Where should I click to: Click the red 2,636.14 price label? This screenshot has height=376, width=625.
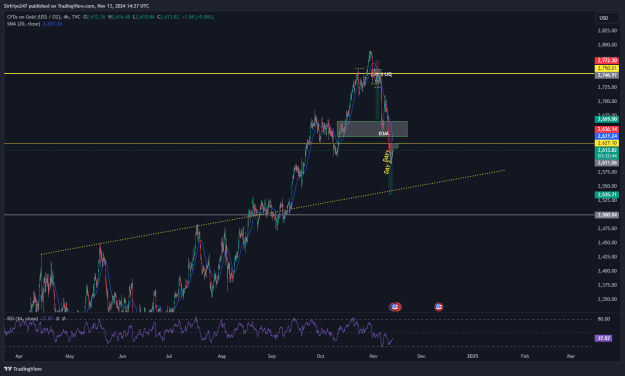[607, 129]
